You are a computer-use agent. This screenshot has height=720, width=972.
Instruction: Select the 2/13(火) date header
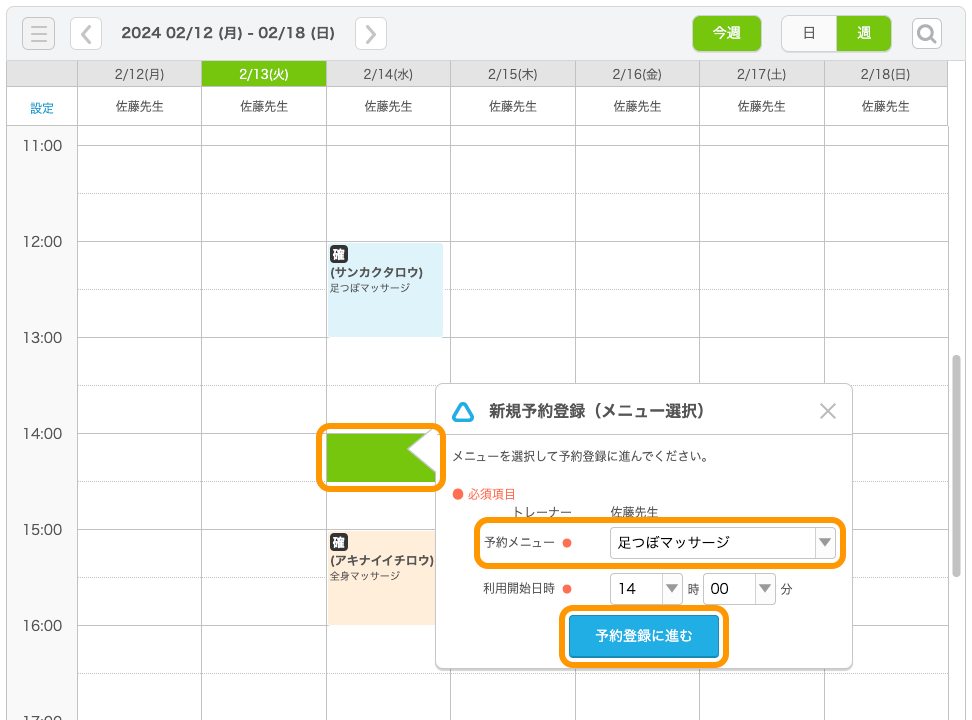[264, 74]
